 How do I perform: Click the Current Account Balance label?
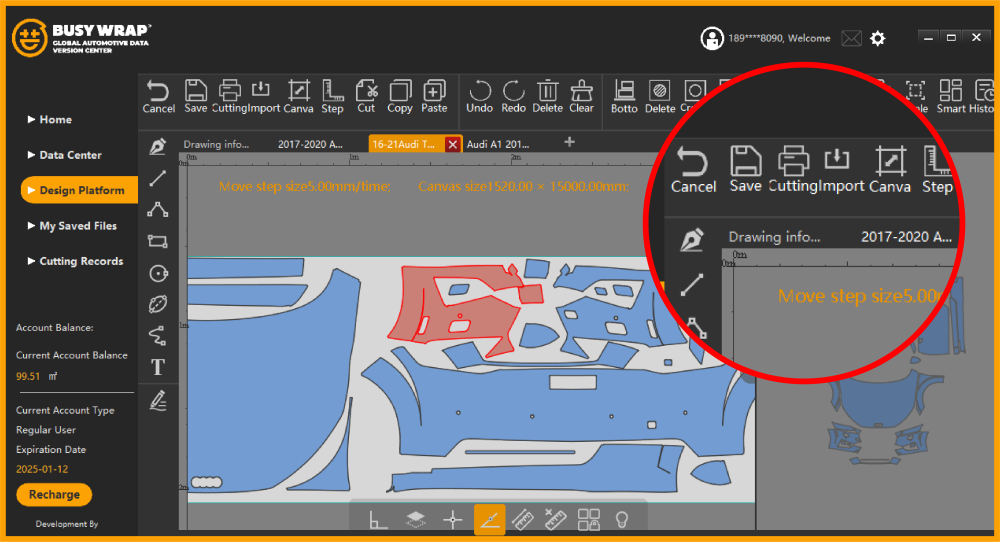(x=71, y=355)
